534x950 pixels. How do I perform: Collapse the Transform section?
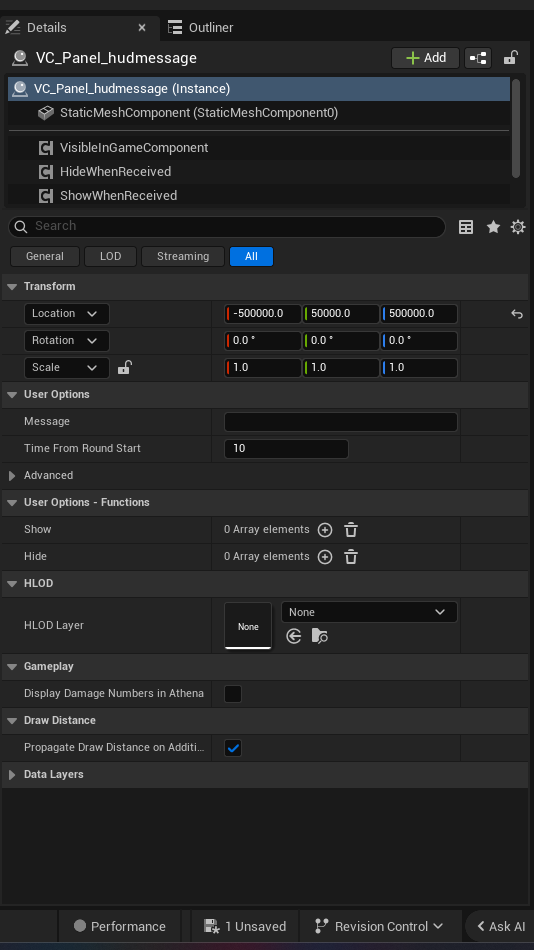pos(12,287)
